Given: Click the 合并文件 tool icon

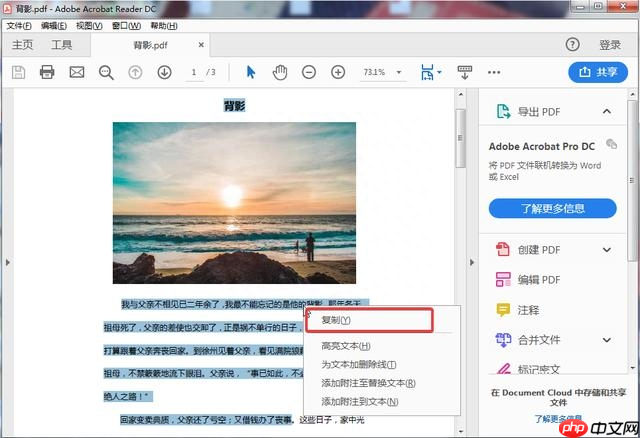Looking at the screenshot, I should point(503,340).
